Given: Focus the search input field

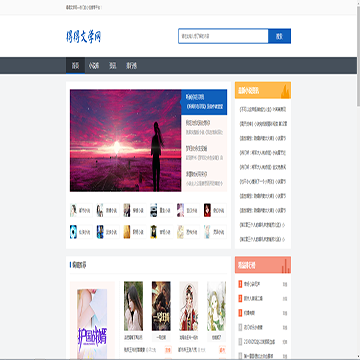Looking at the screenshot, I should (223, 36).
